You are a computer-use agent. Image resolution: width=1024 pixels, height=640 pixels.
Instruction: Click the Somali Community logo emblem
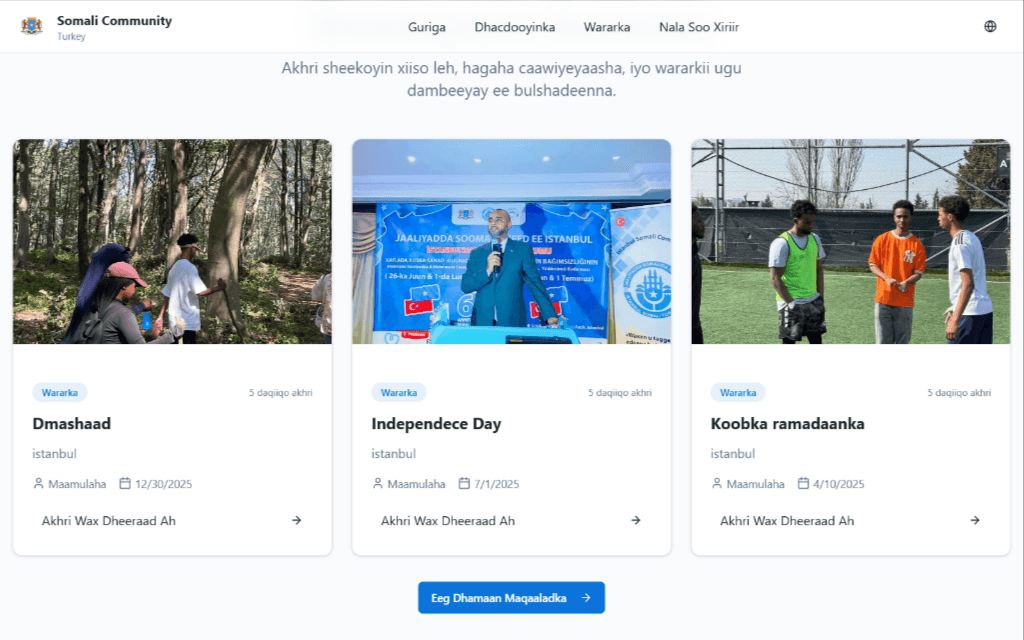[32, 26]
